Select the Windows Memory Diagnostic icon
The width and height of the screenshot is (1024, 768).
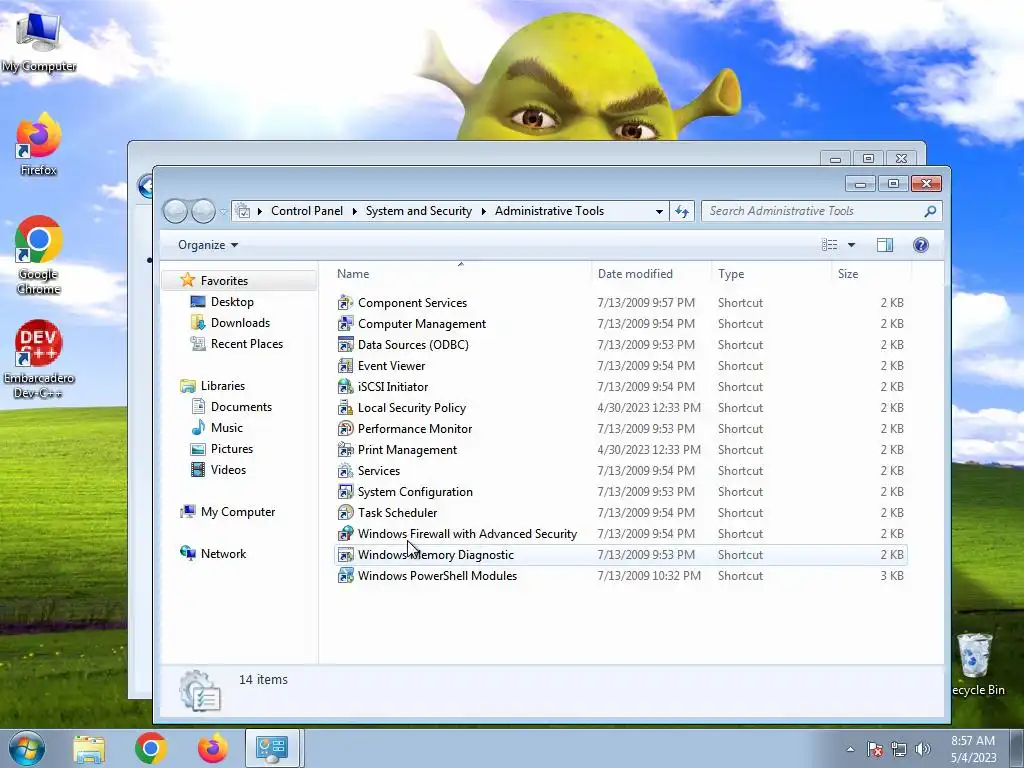[345, 555]
